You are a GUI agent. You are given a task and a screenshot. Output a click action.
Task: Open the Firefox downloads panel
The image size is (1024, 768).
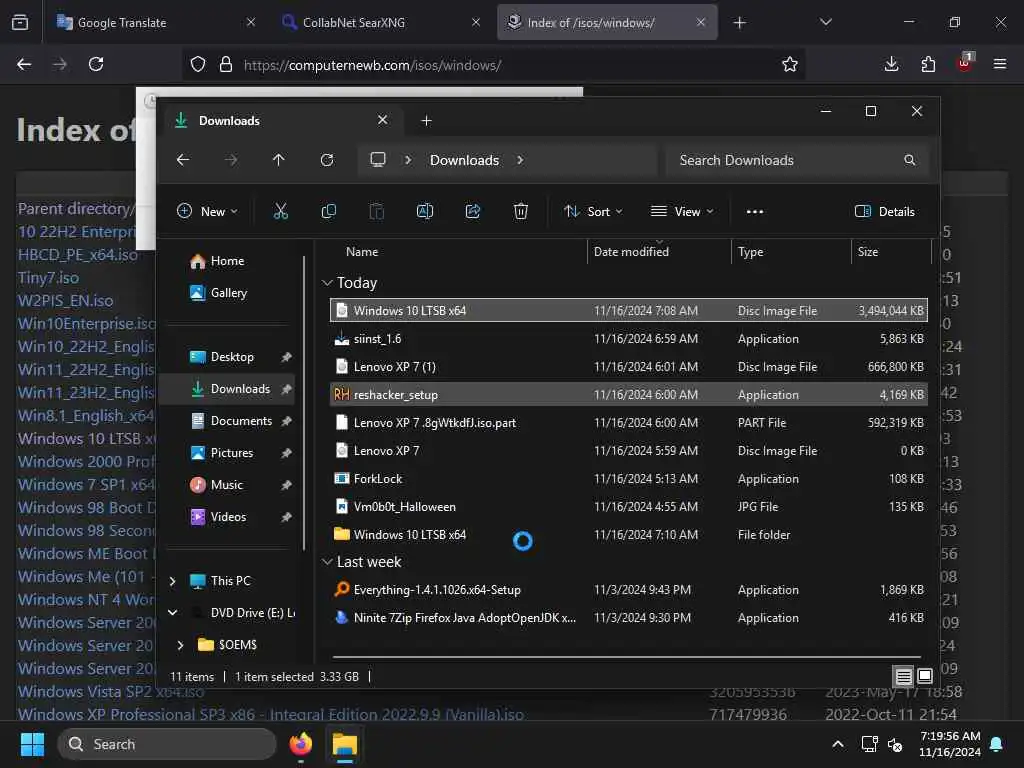891,64
